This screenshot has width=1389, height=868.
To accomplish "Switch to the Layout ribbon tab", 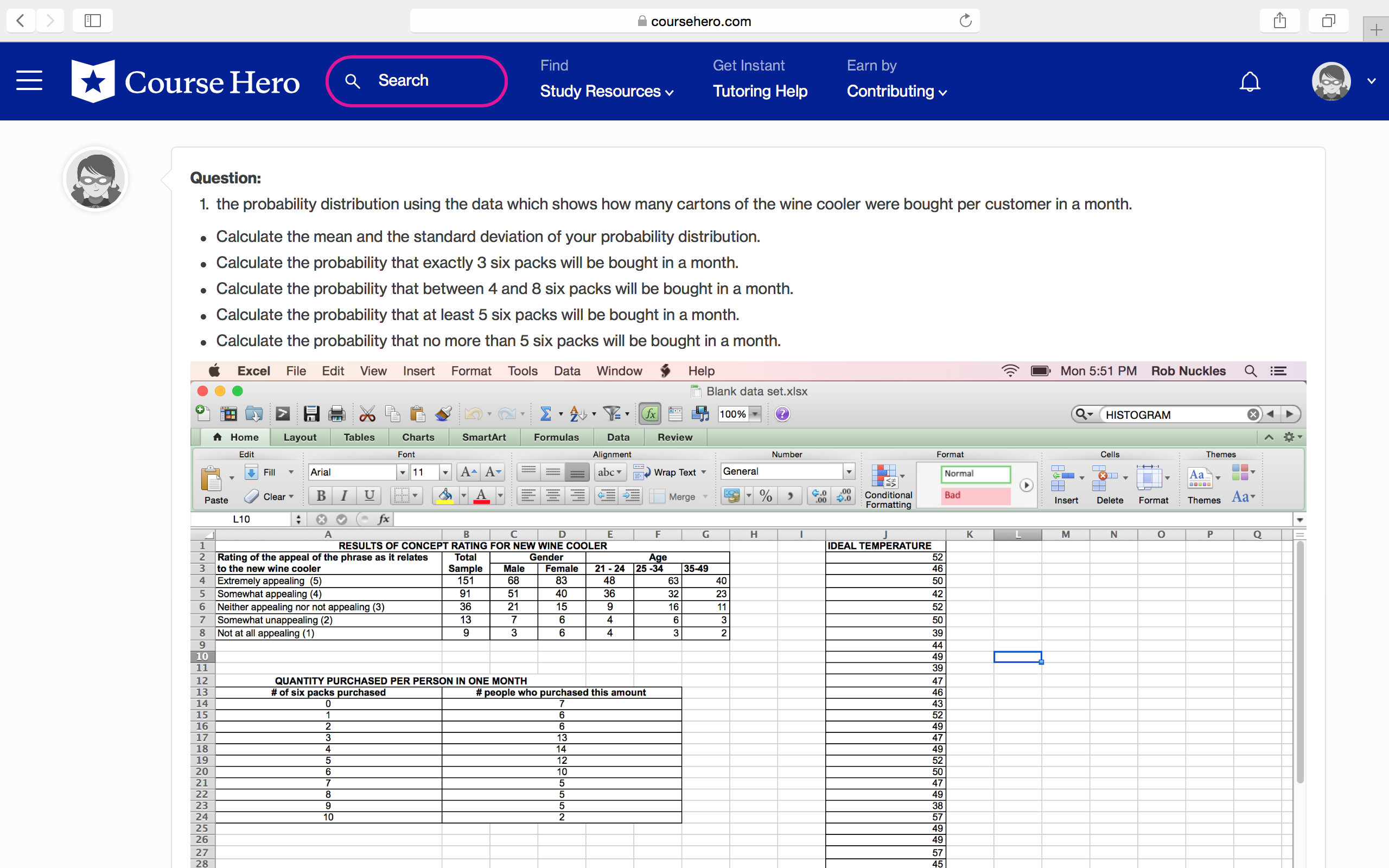I will (x=300, y=437).
